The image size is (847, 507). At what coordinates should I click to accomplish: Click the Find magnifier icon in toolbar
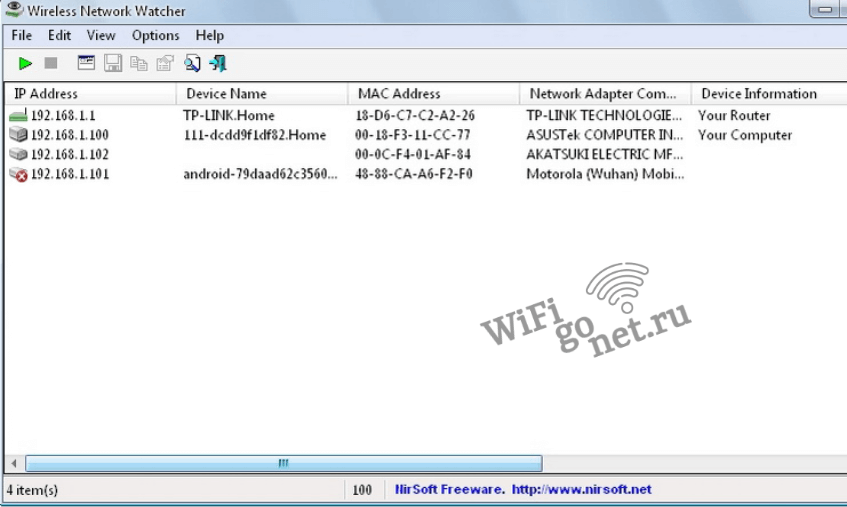(x=192, y=63)
